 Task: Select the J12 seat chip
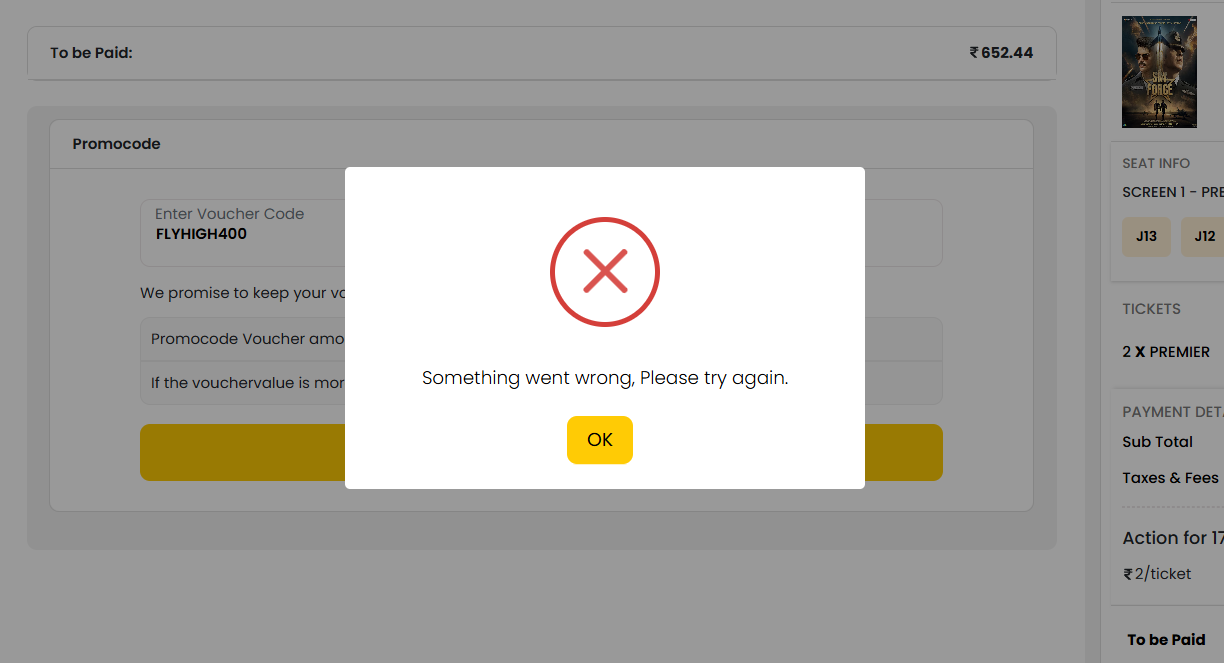point(1203,236)
